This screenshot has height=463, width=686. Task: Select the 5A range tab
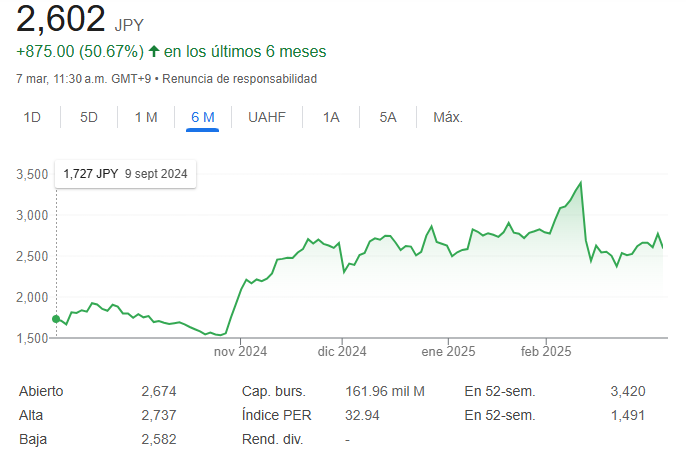coord(388,117)
